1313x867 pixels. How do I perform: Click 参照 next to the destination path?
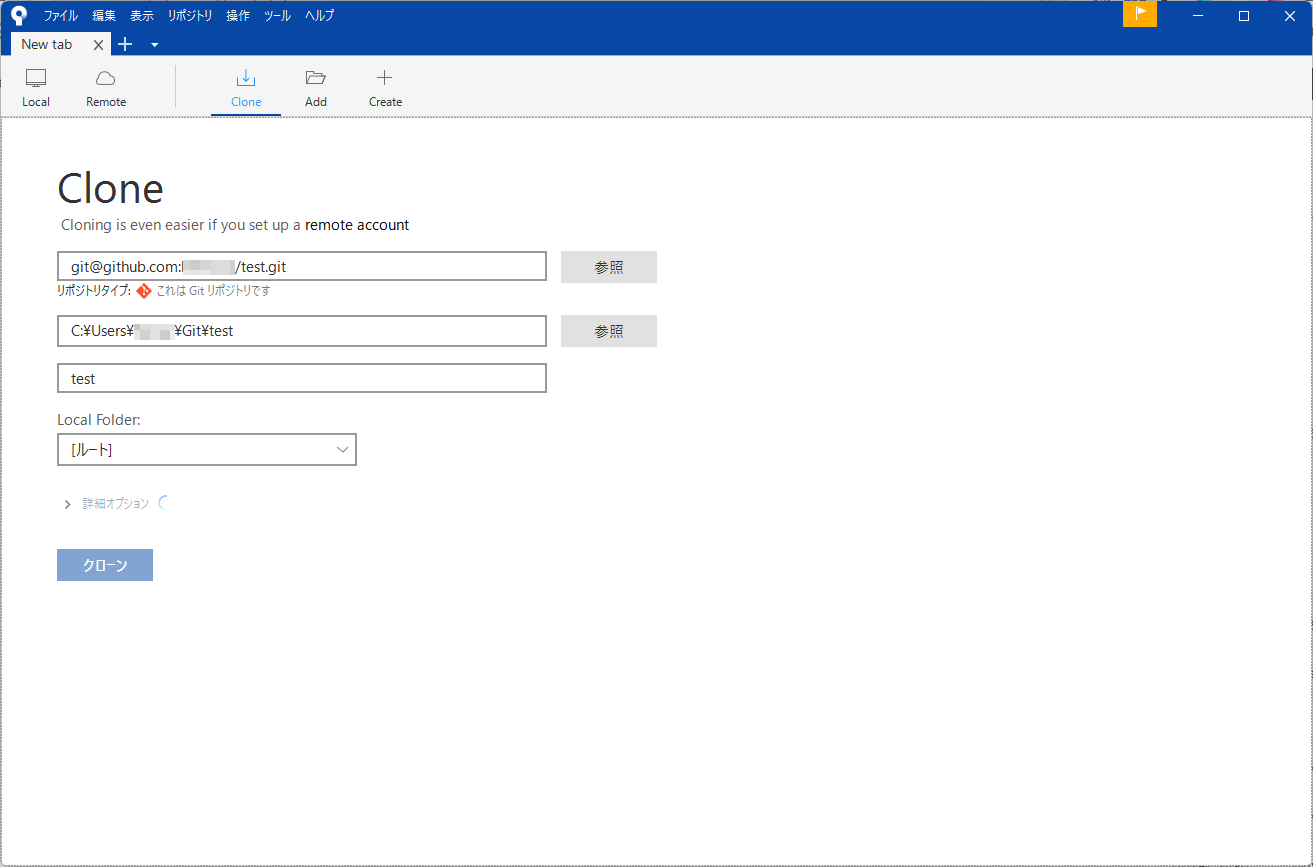[608, 331]
